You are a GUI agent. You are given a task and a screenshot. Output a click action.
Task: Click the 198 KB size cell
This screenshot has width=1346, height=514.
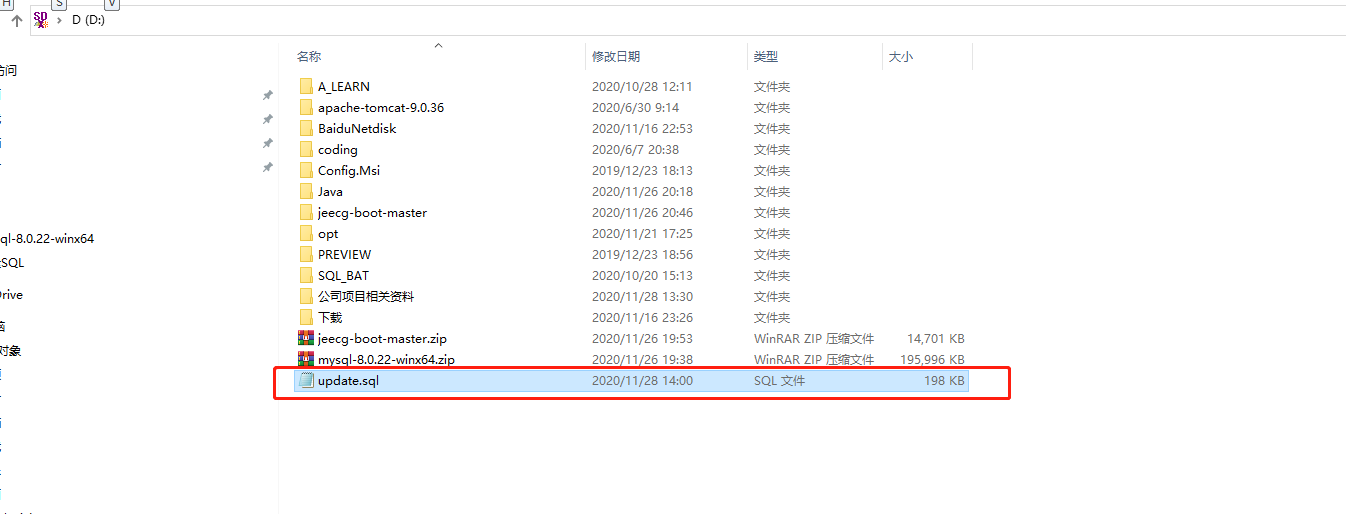944,381
